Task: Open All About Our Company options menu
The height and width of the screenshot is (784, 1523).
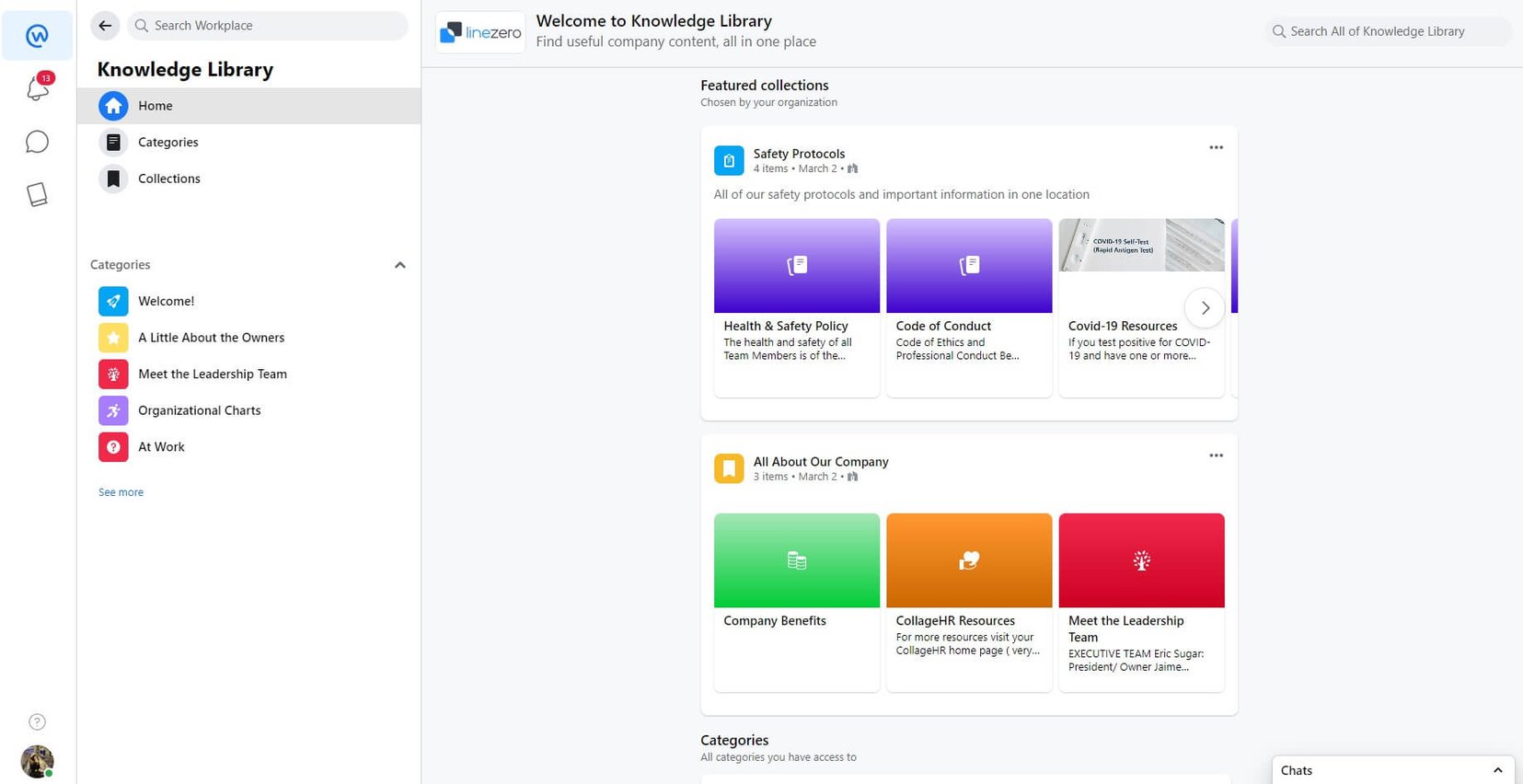Action: 1216,455
